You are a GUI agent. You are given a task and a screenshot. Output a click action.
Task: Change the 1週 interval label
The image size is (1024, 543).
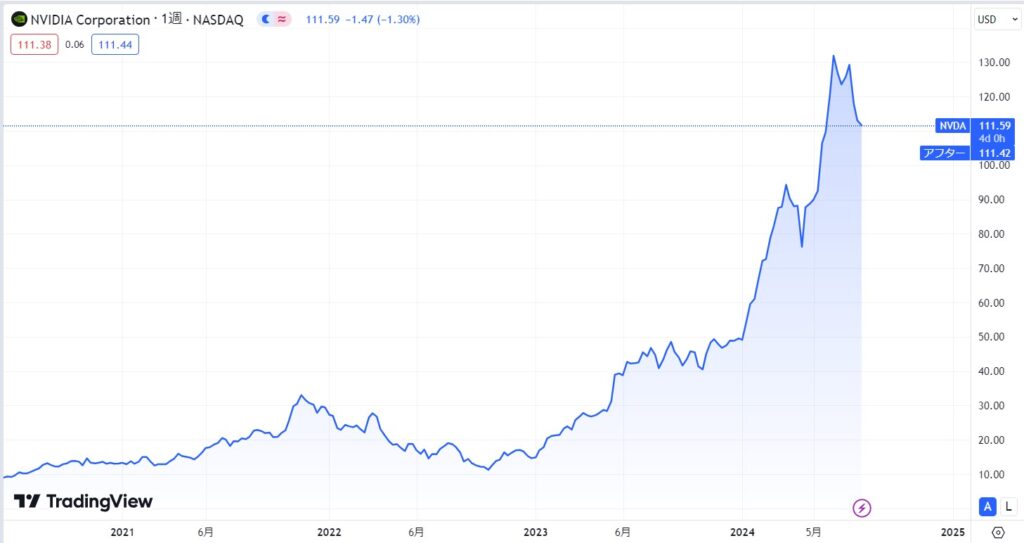(171, 19)
